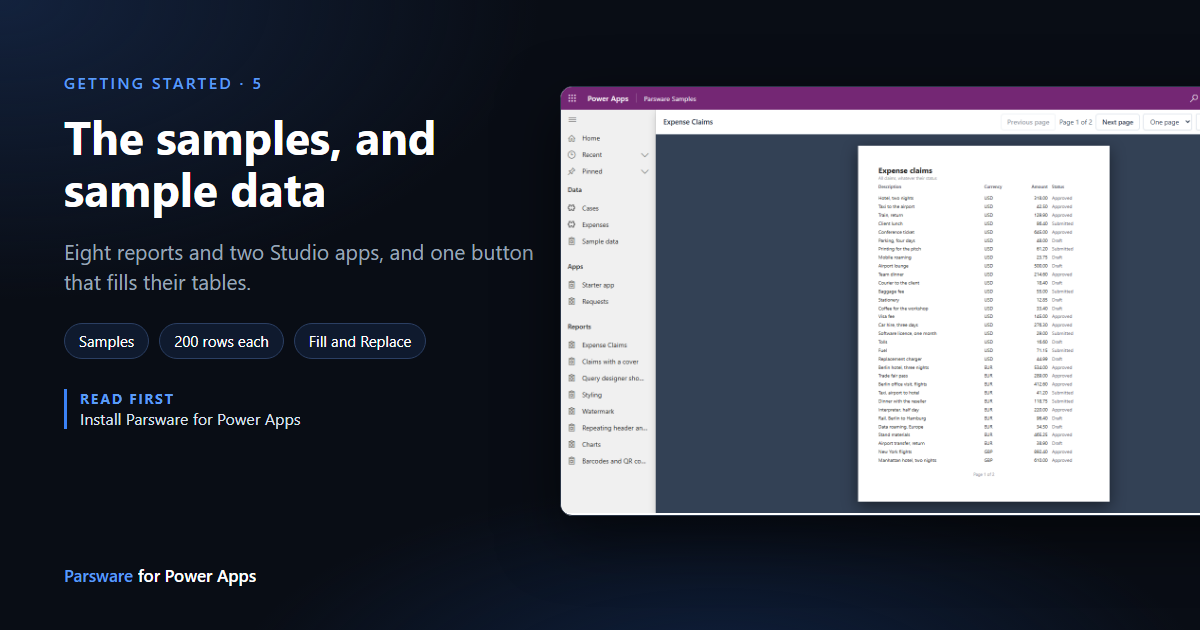Click the 'Hotel, two nights' report row
Image resolution: width=1200 pixels, height=630 pixels.
[975, 198]
